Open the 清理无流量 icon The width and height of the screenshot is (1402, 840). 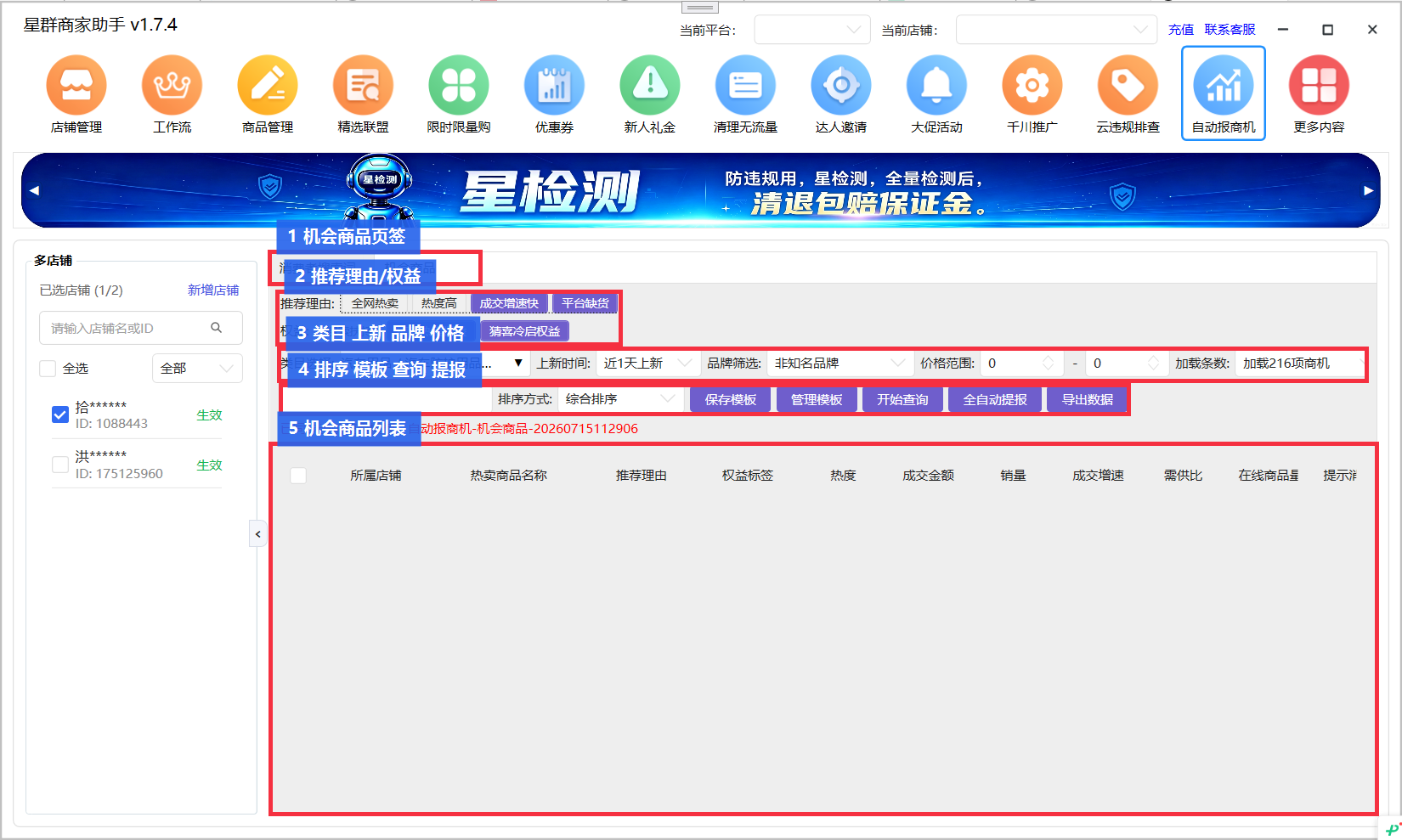(x=745, y=86)
